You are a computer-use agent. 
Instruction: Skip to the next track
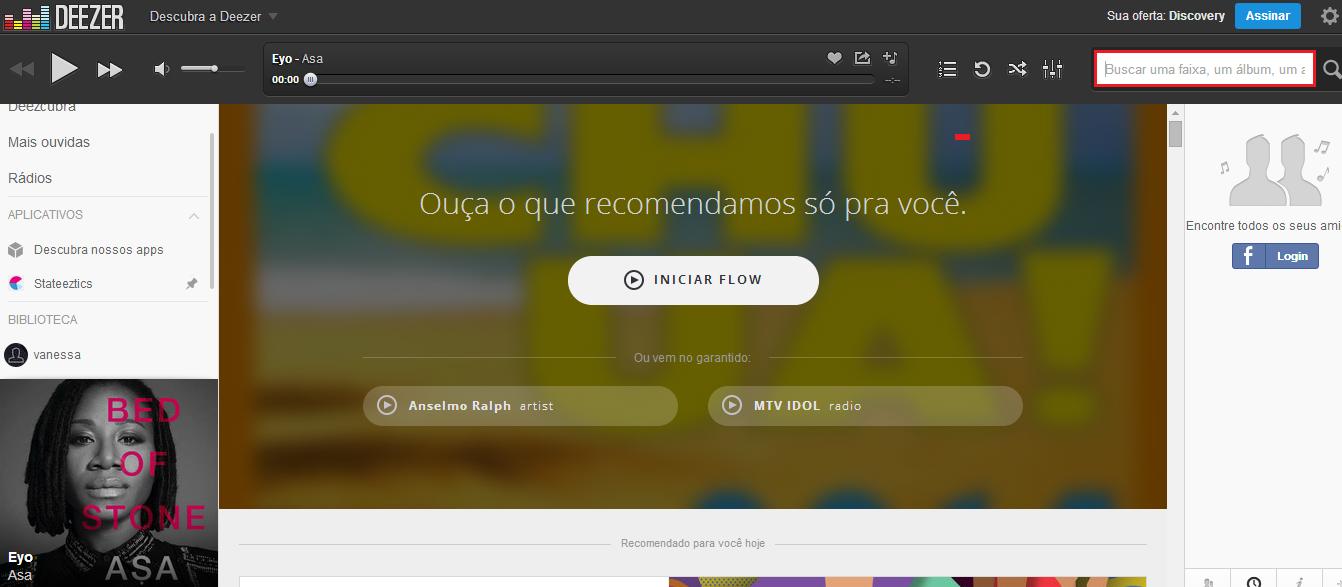[109, 70]
